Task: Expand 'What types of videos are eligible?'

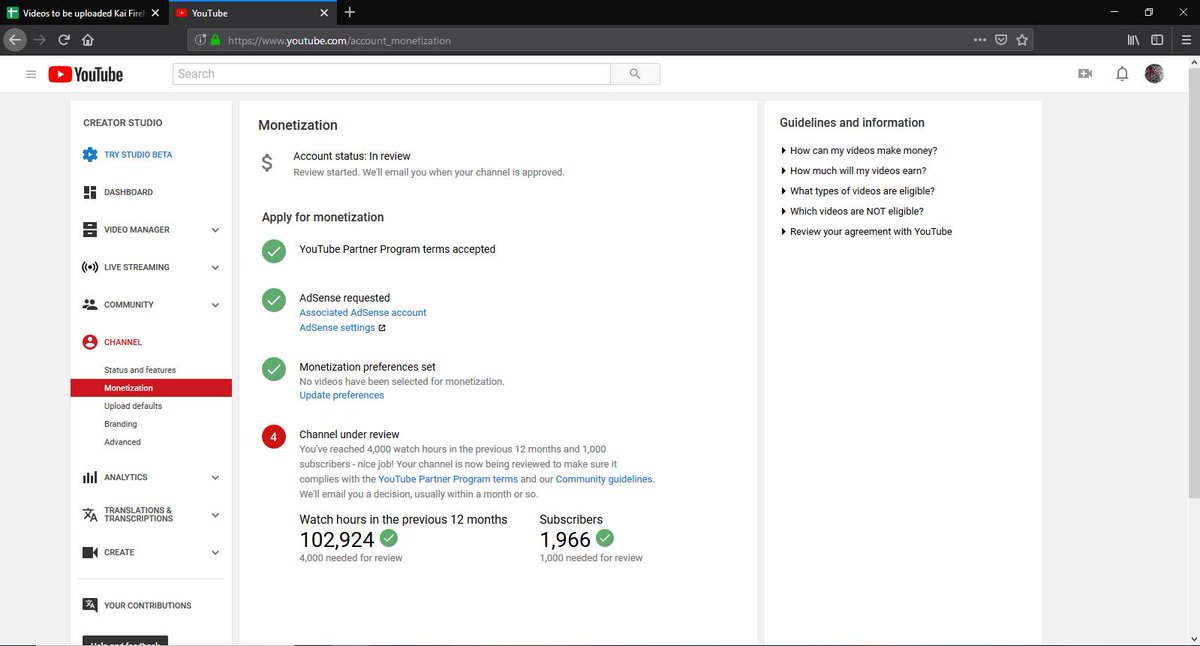Action: pos(857,191)
